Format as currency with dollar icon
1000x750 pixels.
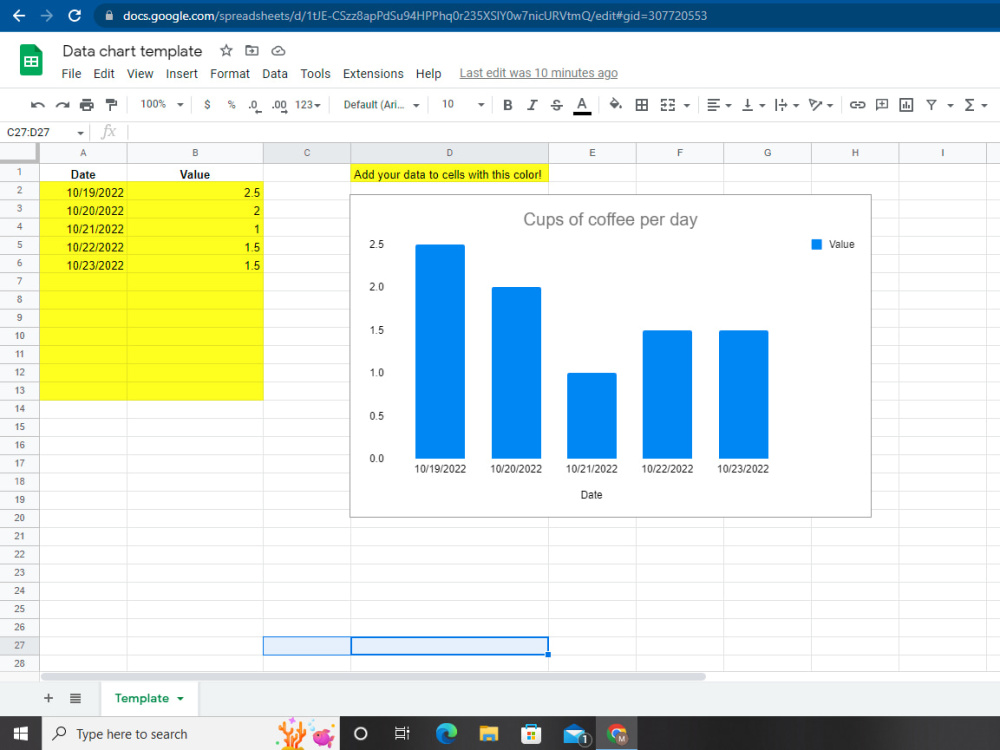tap(207, 105)
